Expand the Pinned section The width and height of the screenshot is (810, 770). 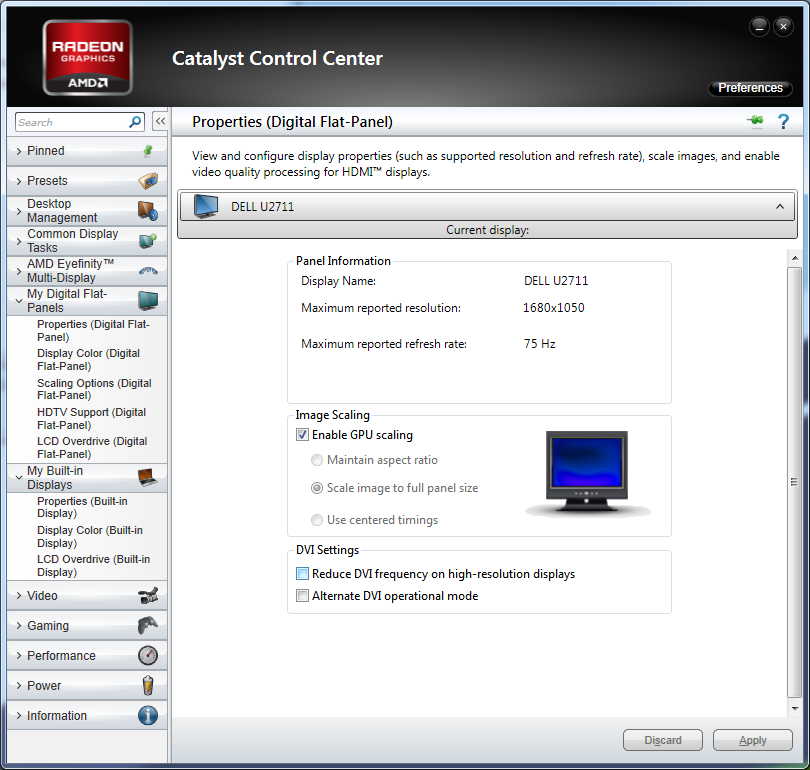coord(87,151)
